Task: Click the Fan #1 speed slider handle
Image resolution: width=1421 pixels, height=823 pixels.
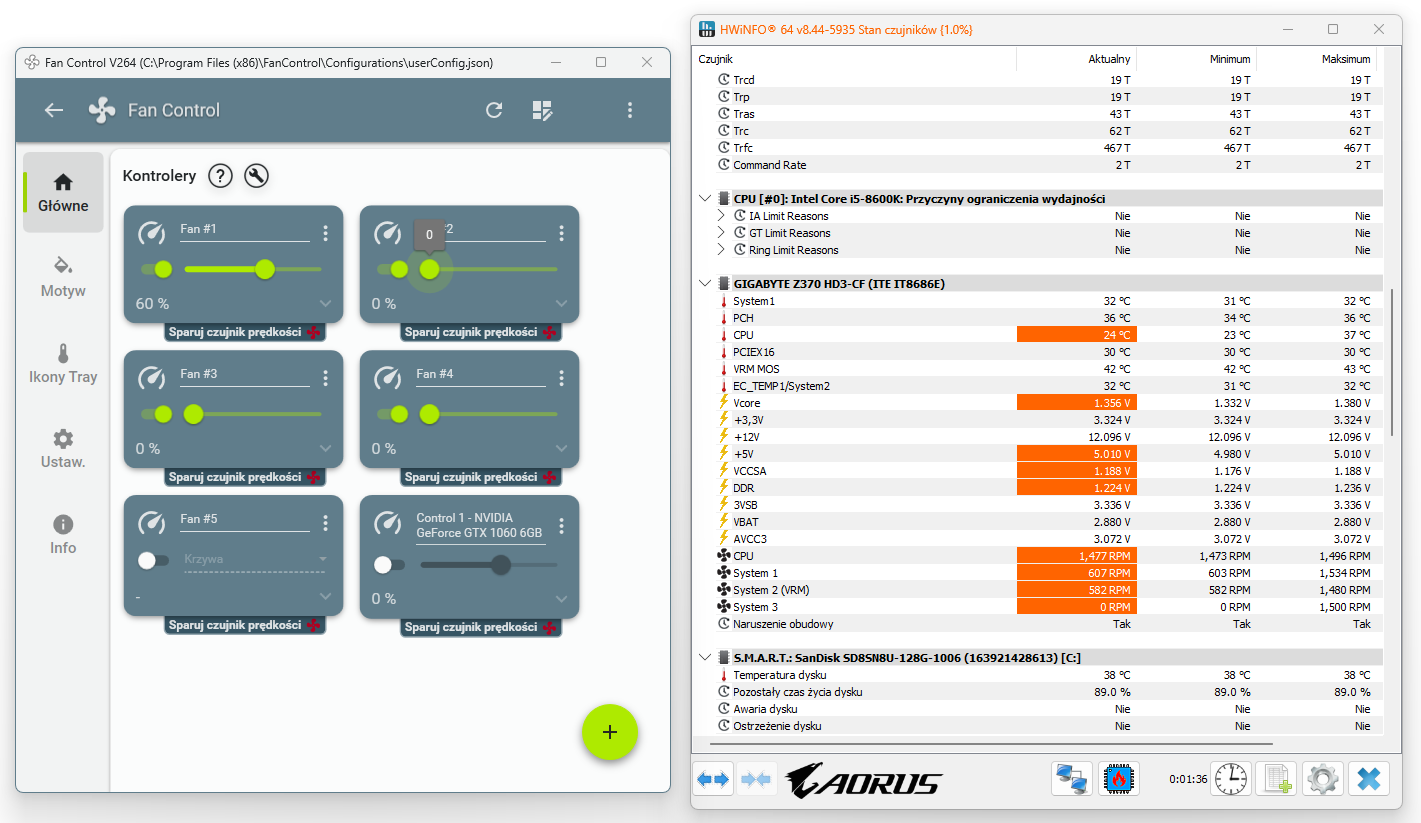Action: 265,269
